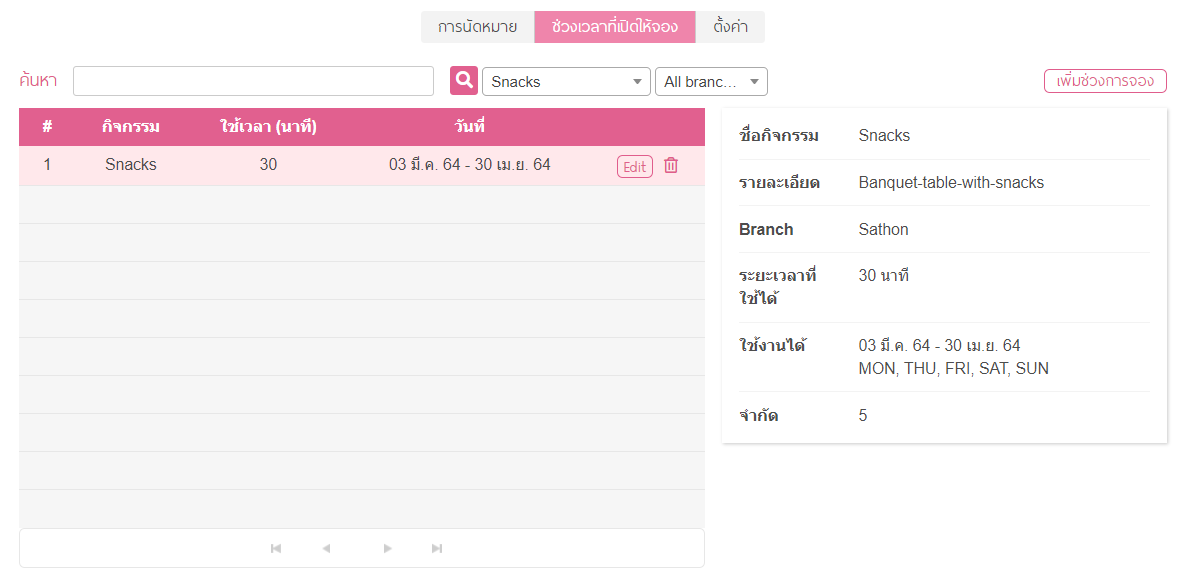This screenshot has height=583, width=1190.
Task: Go to first page of table
Action: coord(276,548)
